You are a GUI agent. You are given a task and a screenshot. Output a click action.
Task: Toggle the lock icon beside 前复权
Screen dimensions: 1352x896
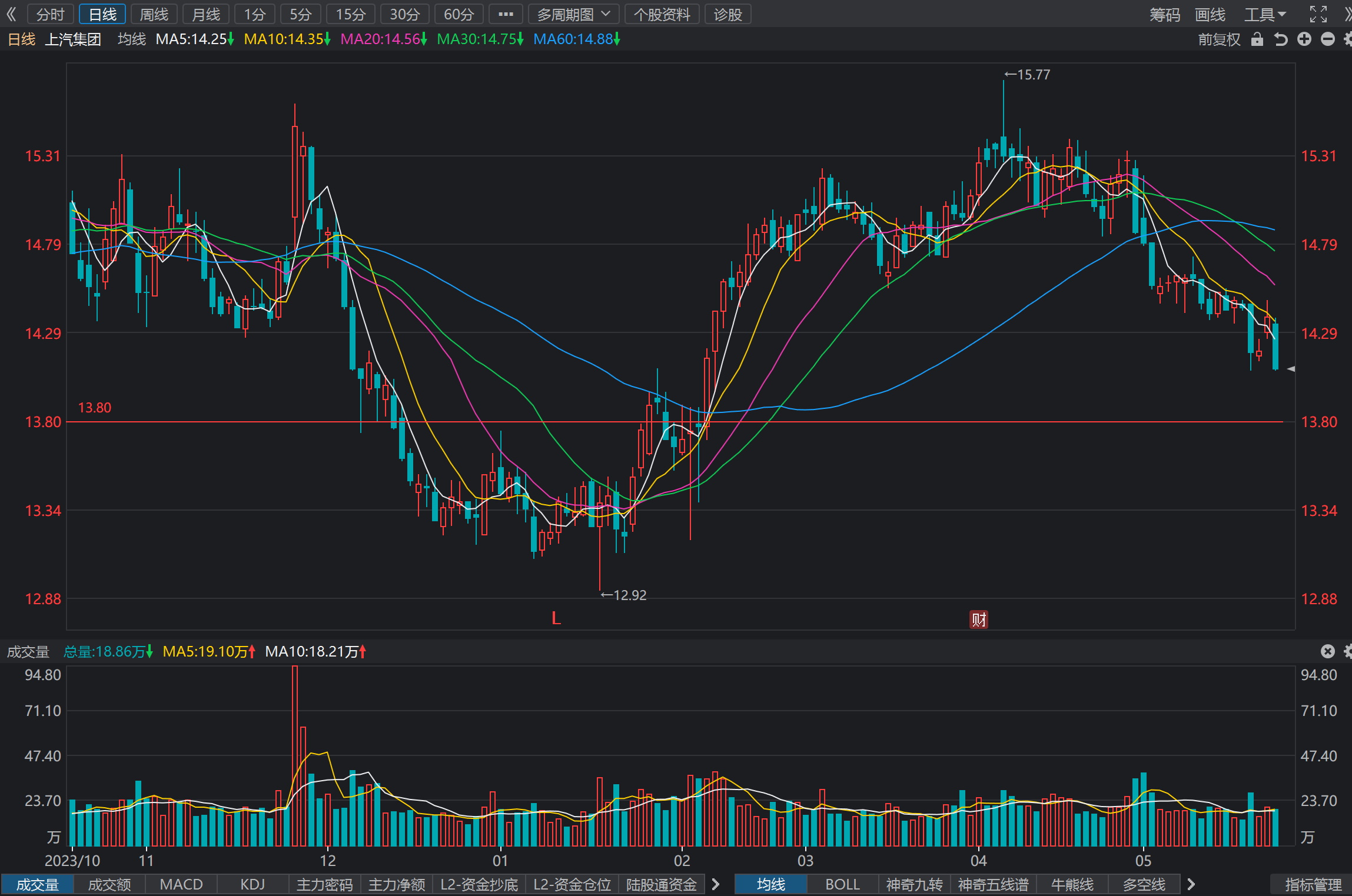point(1257,39)
